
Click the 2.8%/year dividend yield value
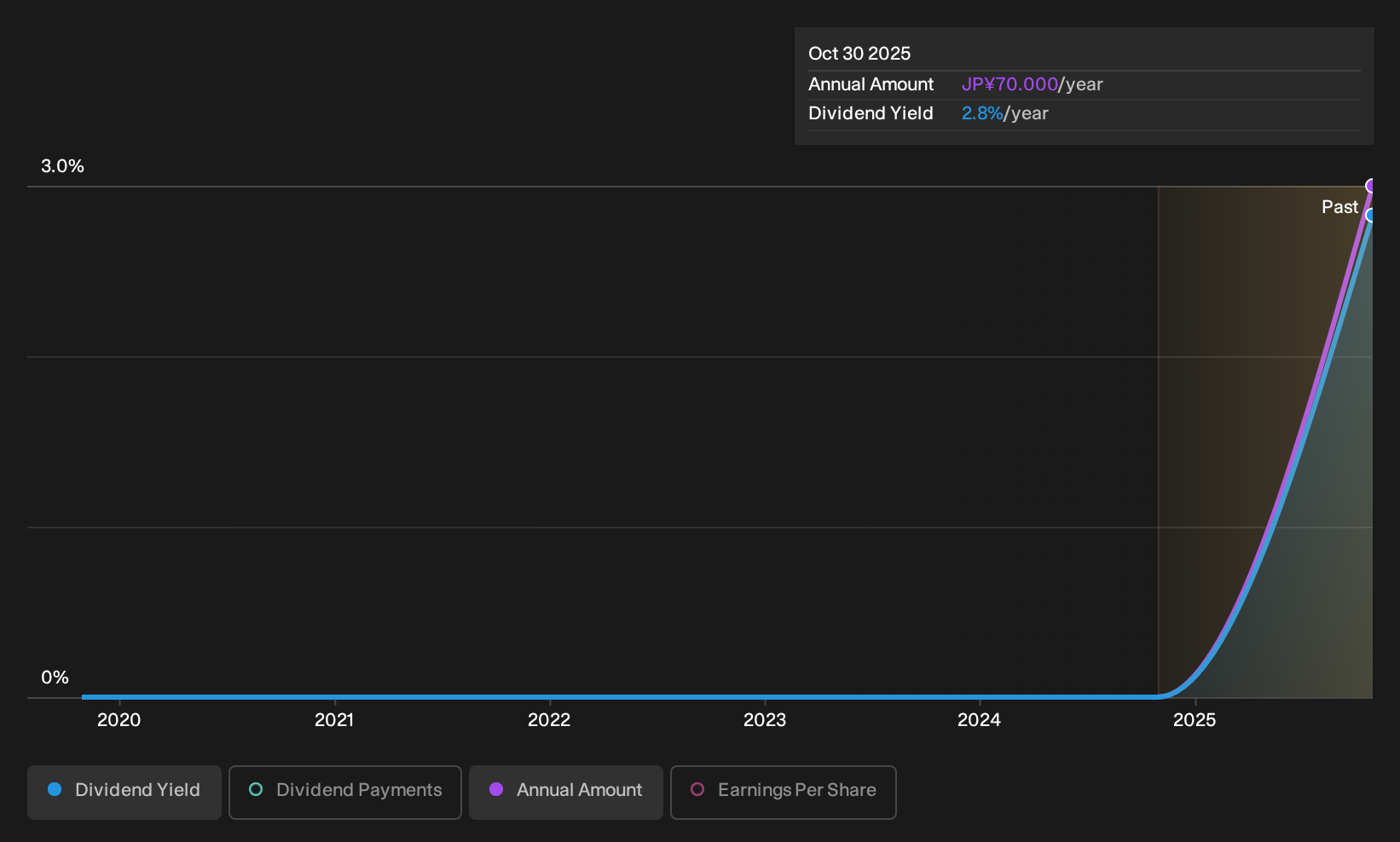[1005, 113]
